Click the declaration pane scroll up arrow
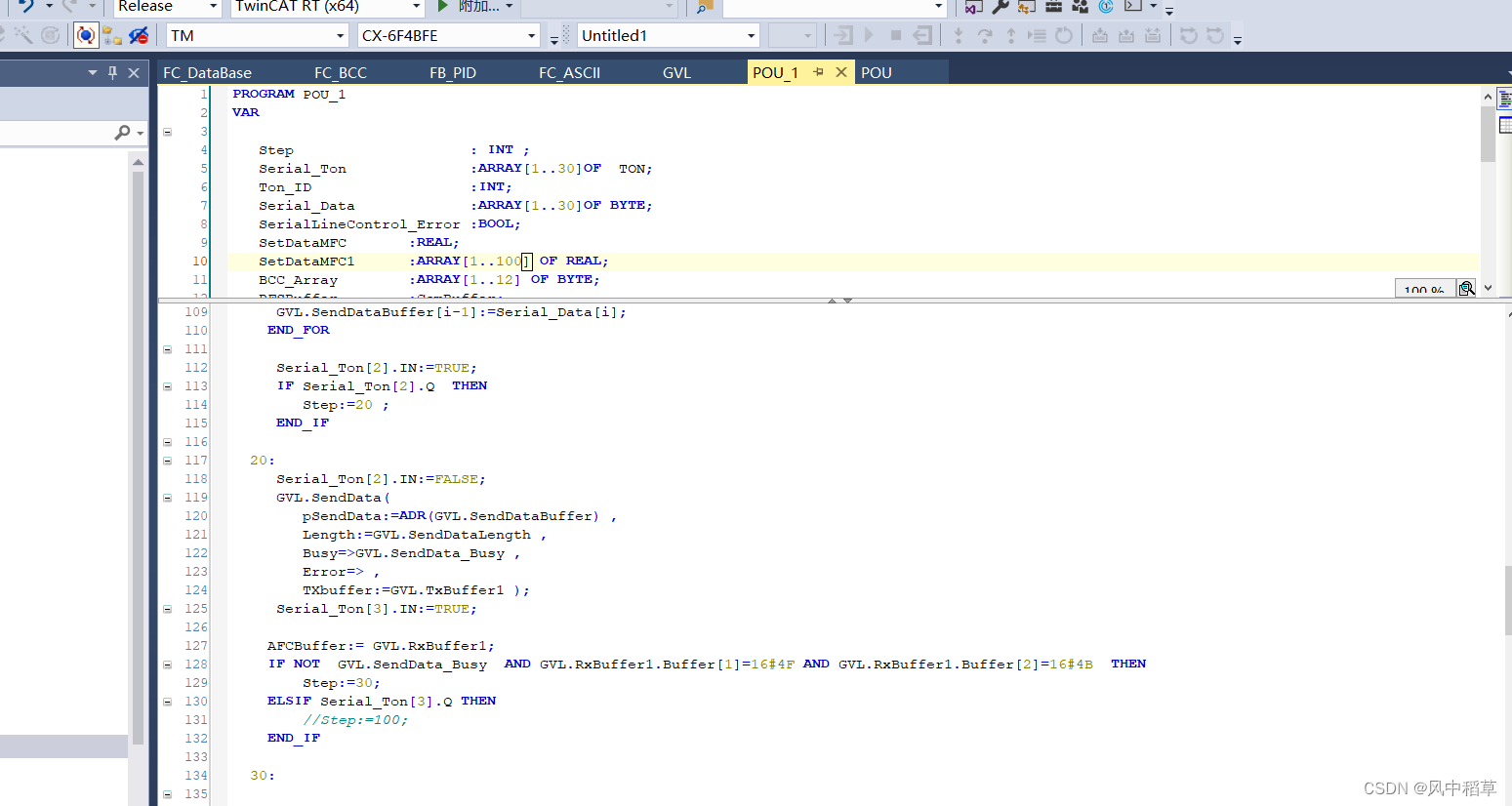Screen dimensions: 1512x806 1488,97
